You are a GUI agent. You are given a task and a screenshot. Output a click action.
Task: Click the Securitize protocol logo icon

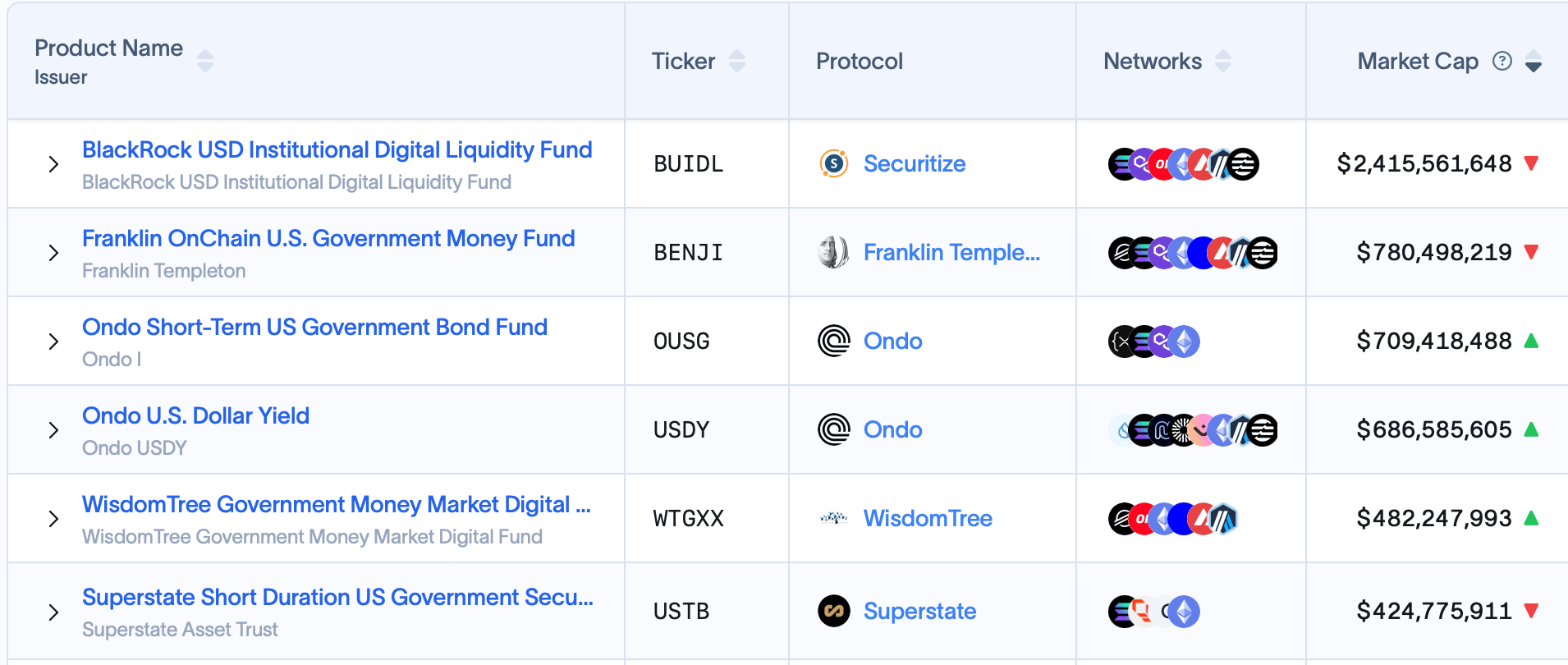coord(833,163)
